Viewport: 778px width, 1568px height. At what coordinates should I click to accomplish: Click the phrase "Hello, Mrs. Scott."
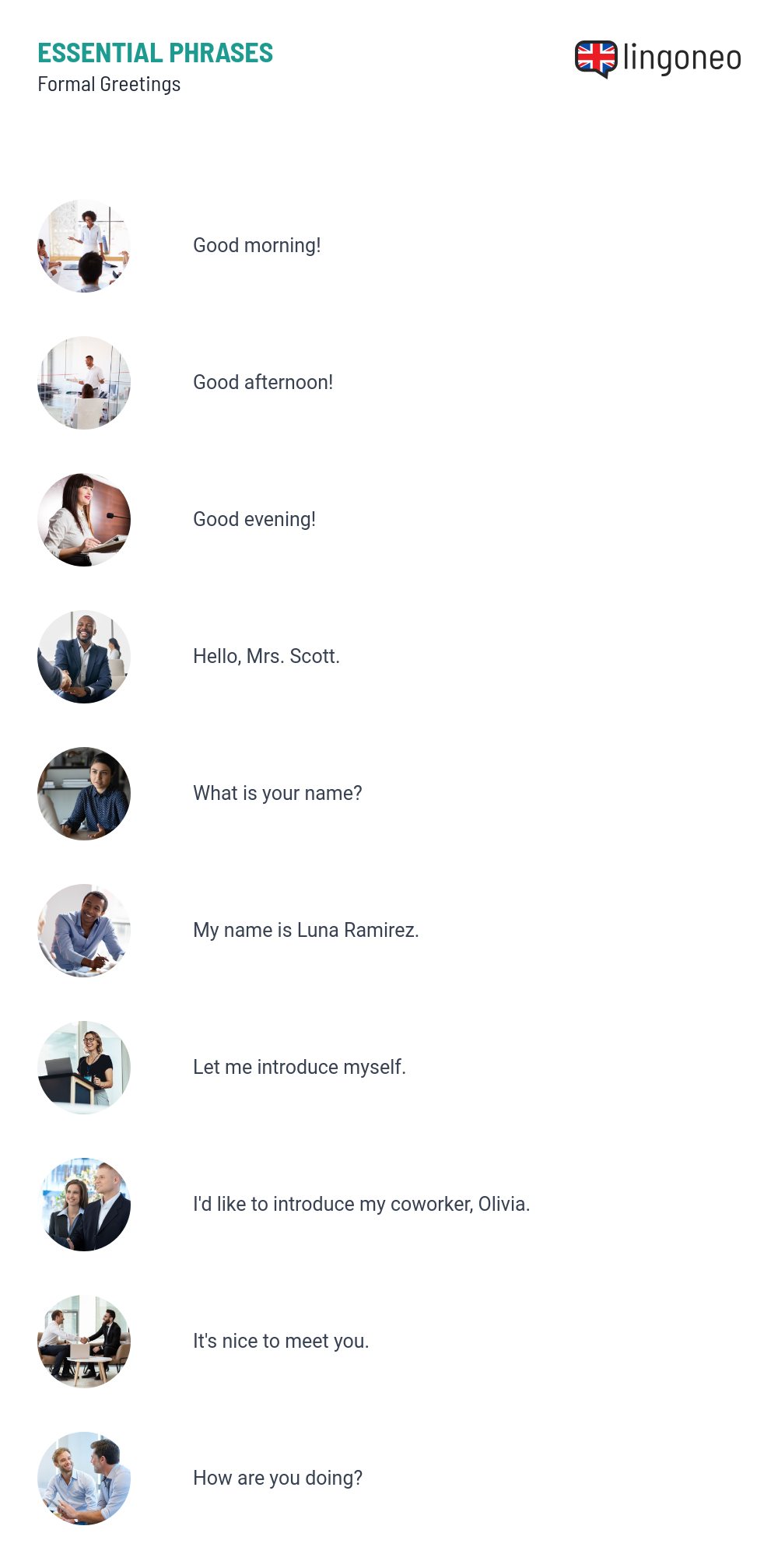pos(266,657)
